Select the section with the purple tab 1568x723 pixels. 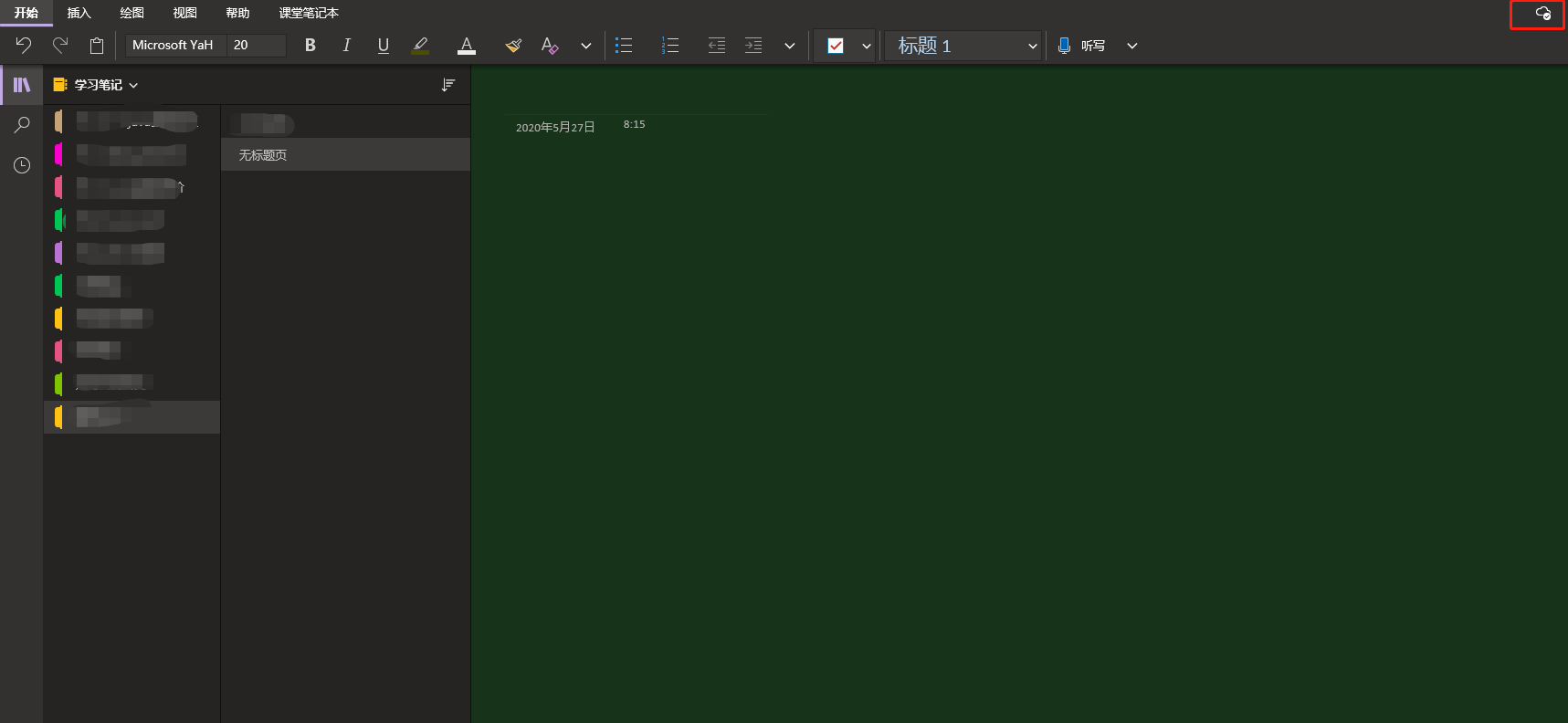[x=132, y=253]
